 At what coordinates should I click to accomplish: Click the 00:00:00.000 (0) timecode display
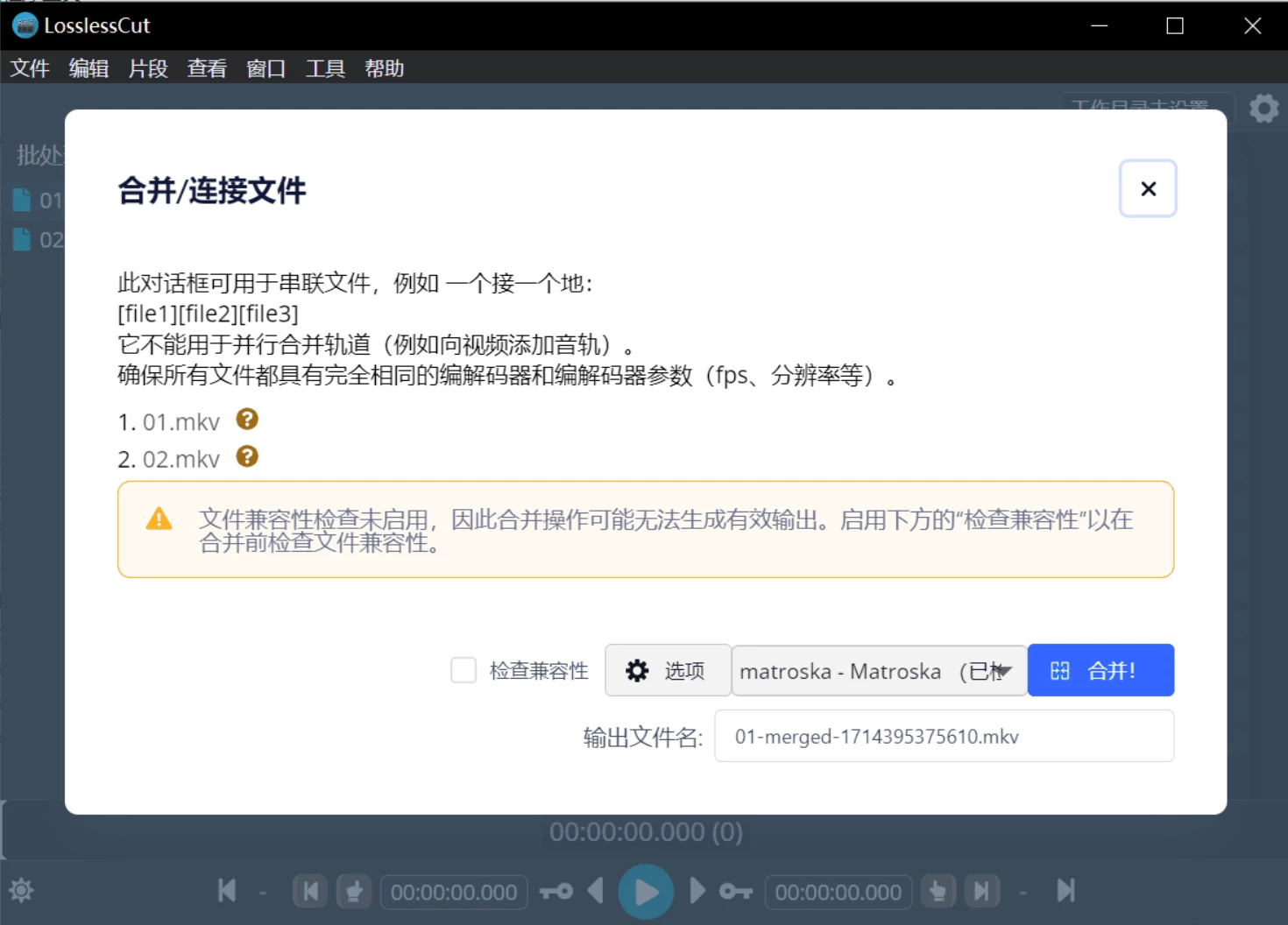646,831
